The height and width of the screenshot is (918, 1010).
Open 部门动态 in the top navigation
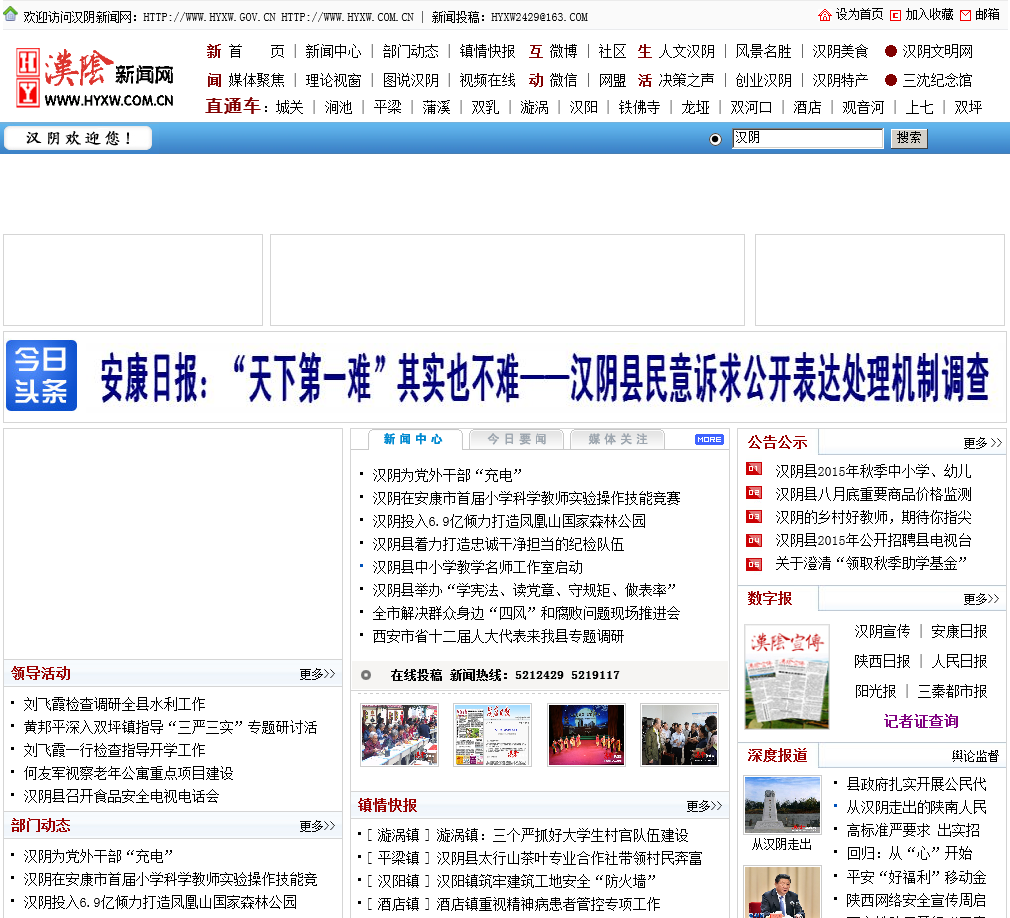pos(410,52)
